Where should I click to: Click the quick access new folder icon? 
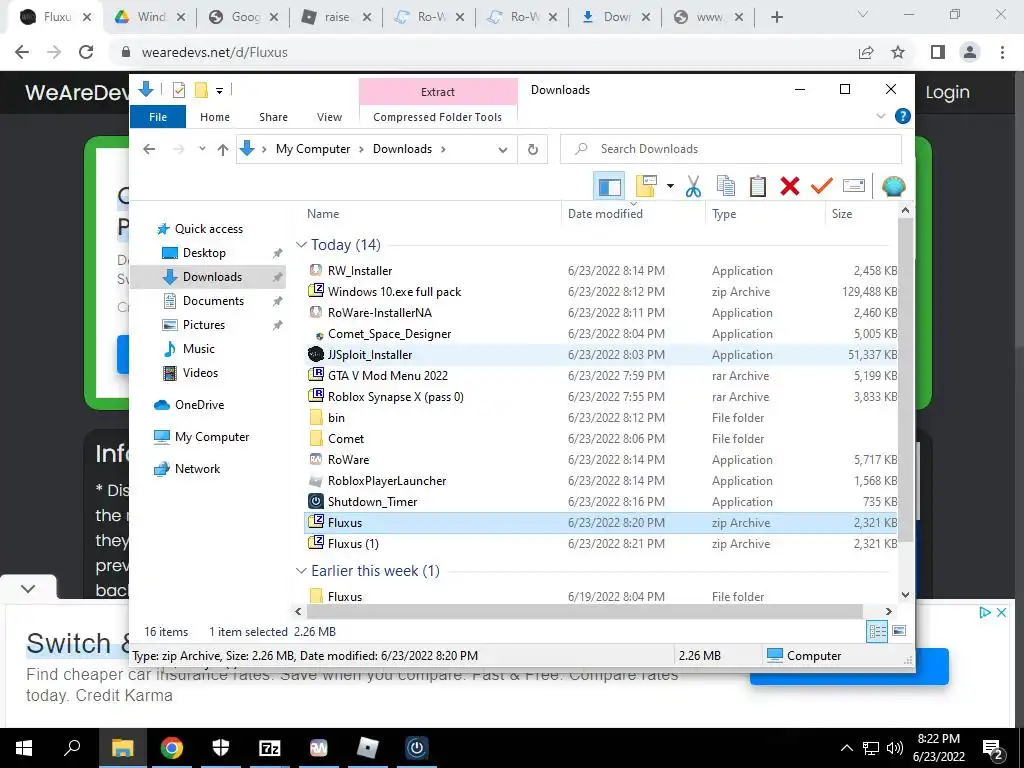tap(201, 90)
